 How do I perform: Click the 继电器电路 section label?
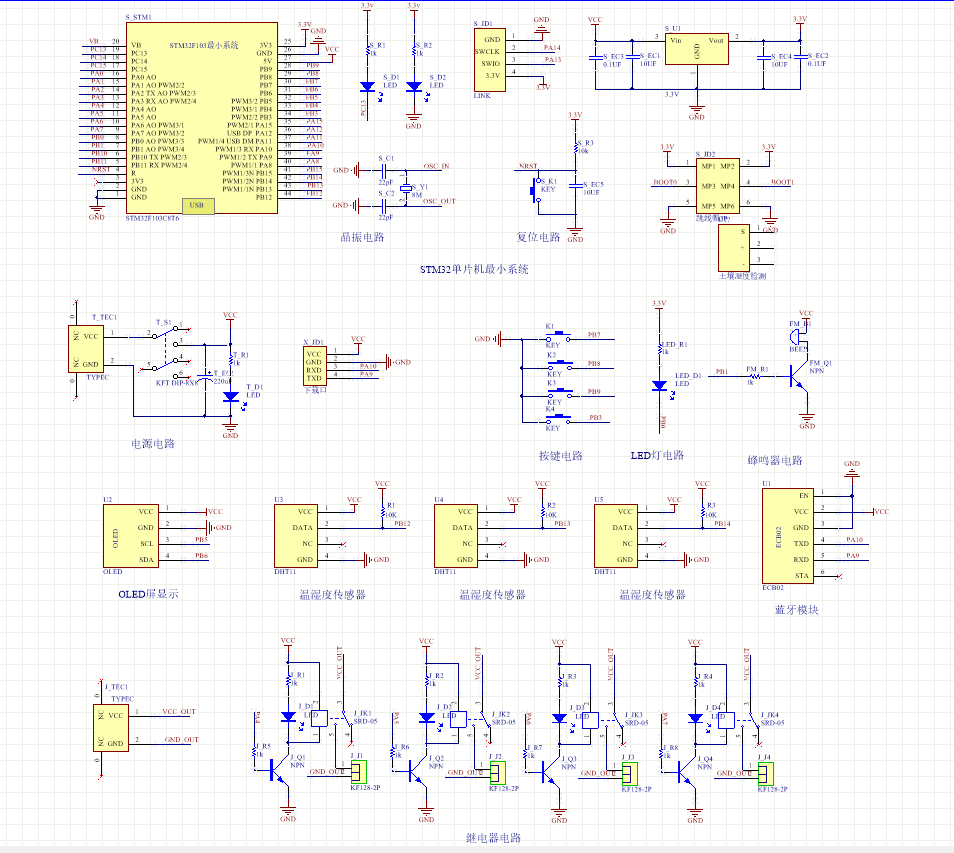tap(493, 838)
